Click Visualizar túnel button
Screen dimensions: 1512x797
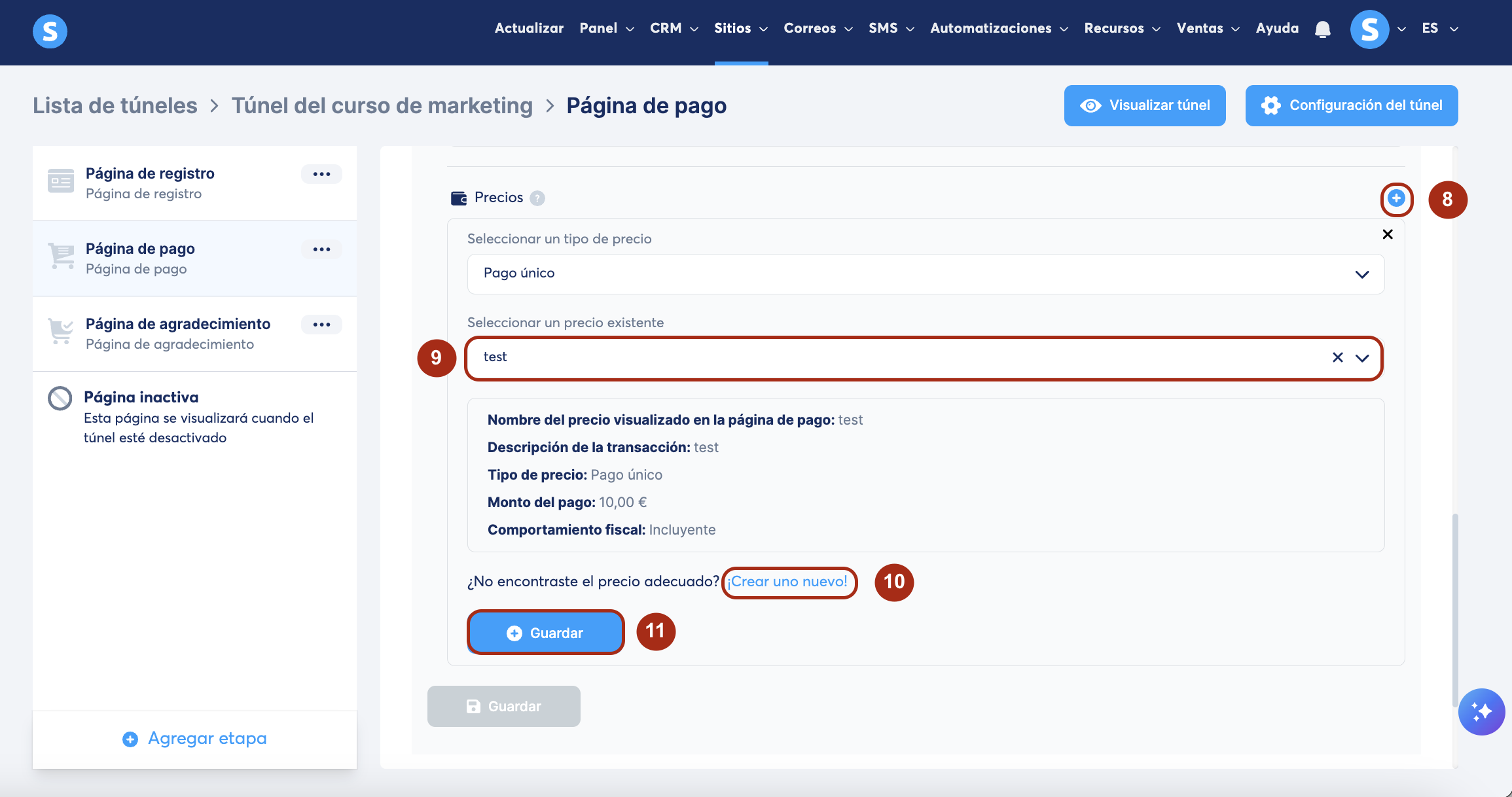pyautogui.click(x=1144, y=105)
